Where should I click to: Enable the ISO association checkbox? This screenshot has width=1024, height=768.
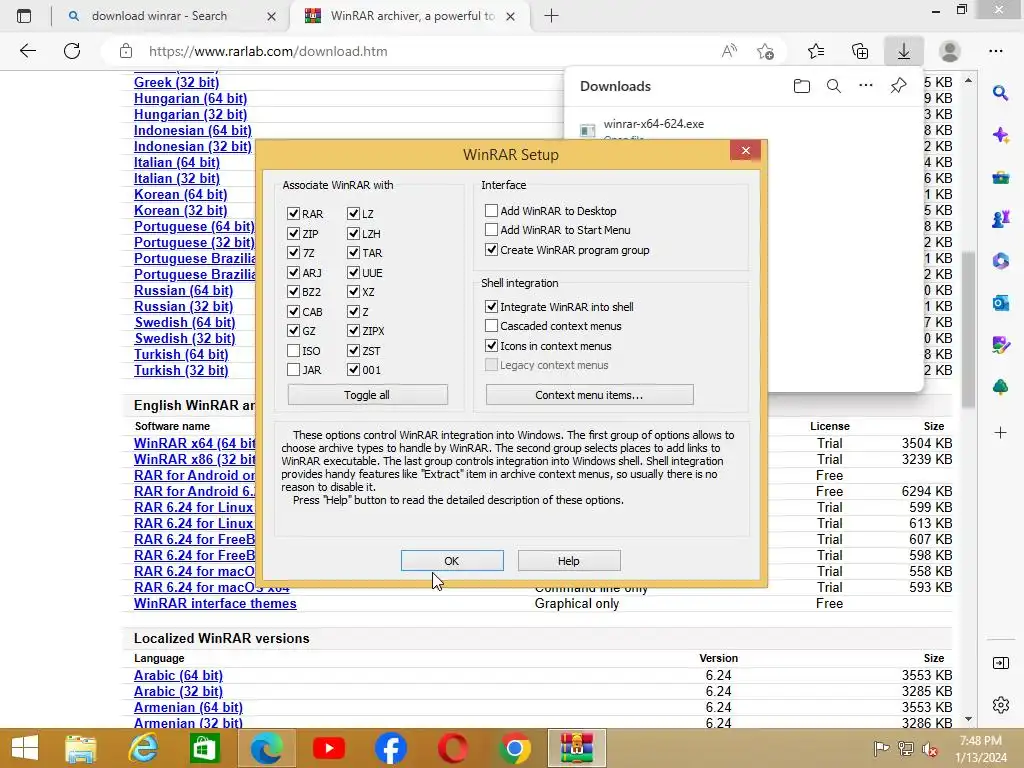click(293, 351)
